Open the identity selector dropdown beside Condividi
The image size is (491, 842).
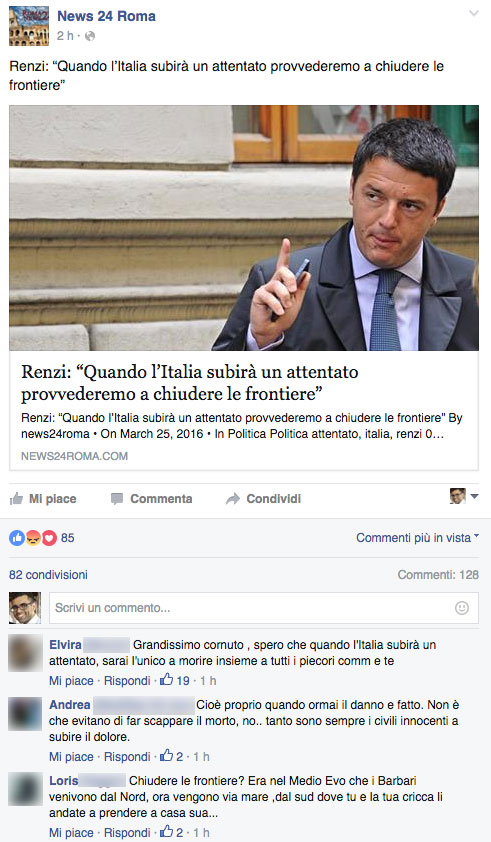pos(464,496)
